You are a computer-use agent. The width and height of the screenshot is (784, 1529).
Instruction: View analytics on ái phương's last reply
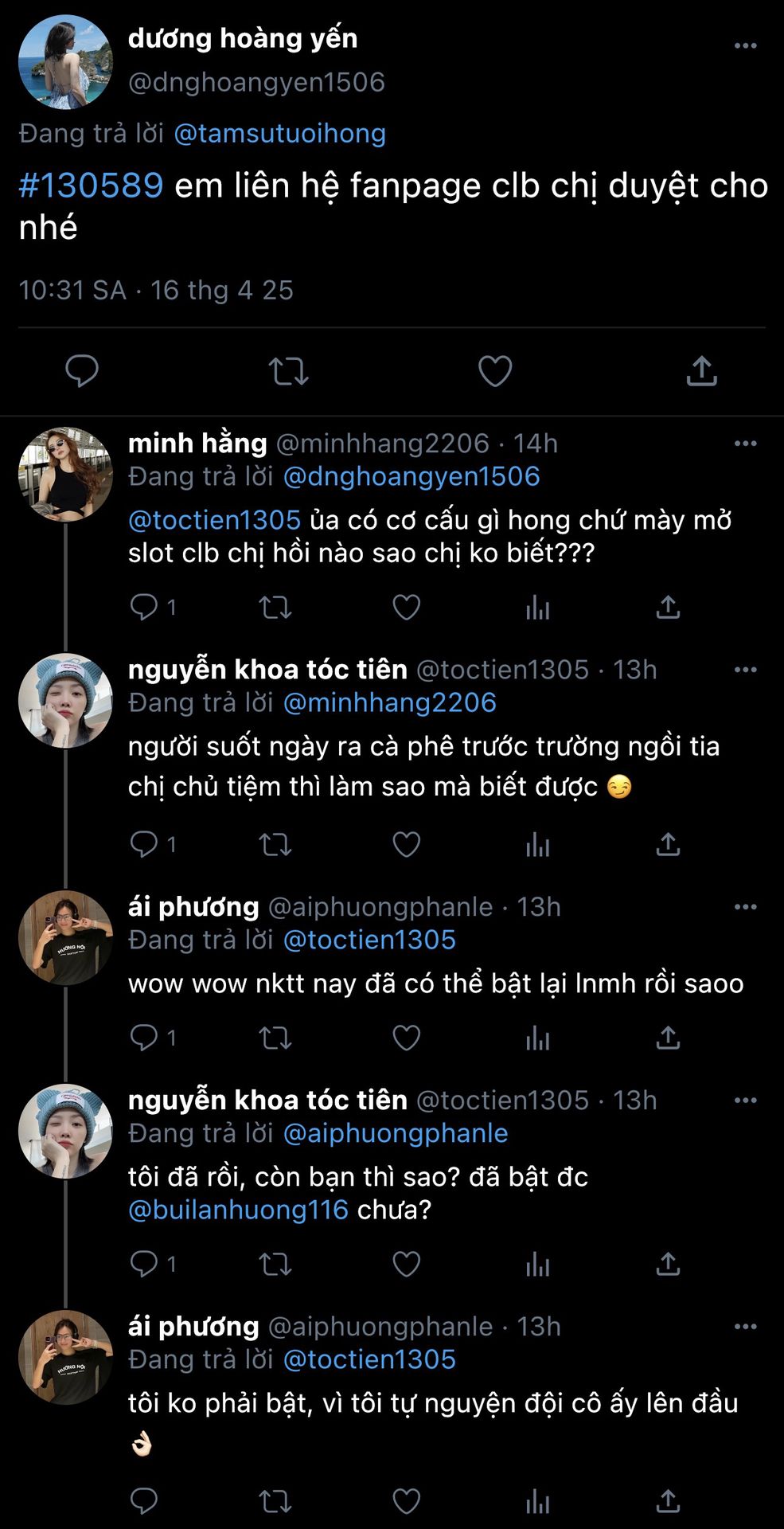(x=537, y=1502)
